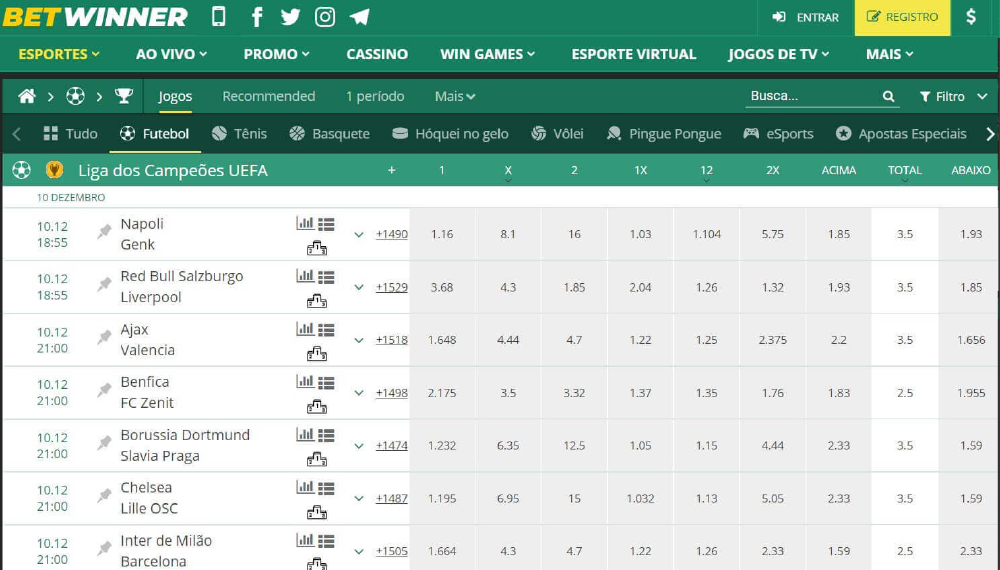Open the Apostas Especiais tab
Screen dimensions: 1000x570
point(901,133)
